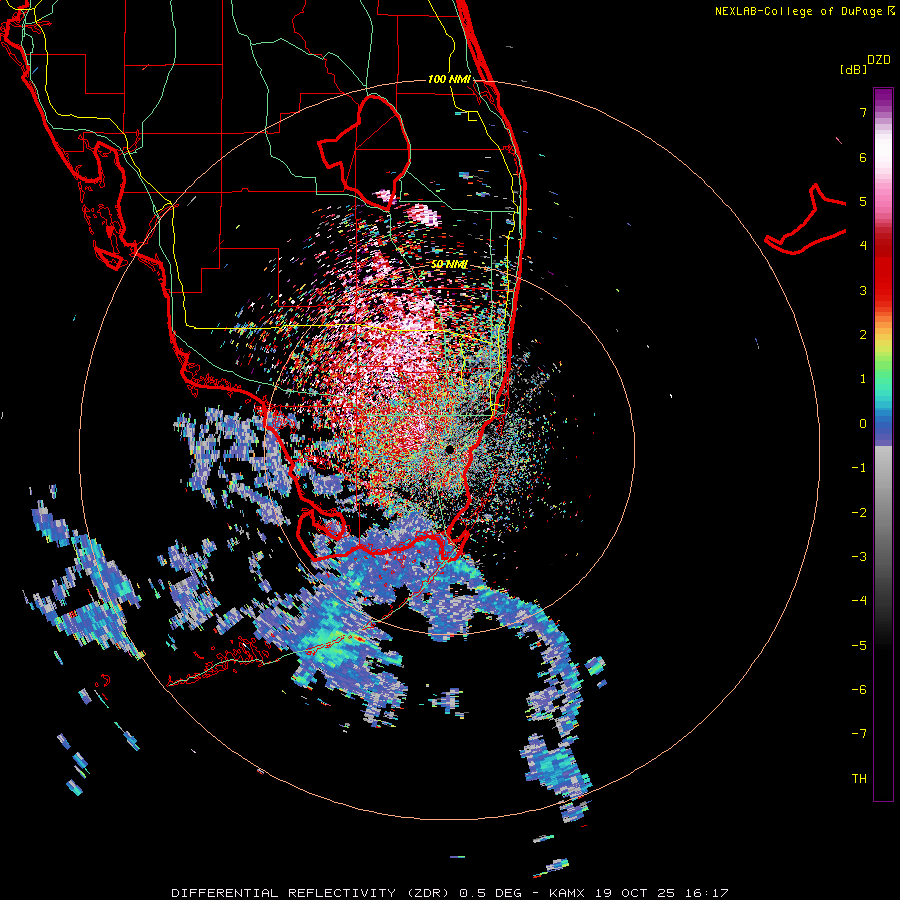Screen dimensions: 900x900
Task: Click the black radar site dot at KAMX
Action: coord(449,449)
